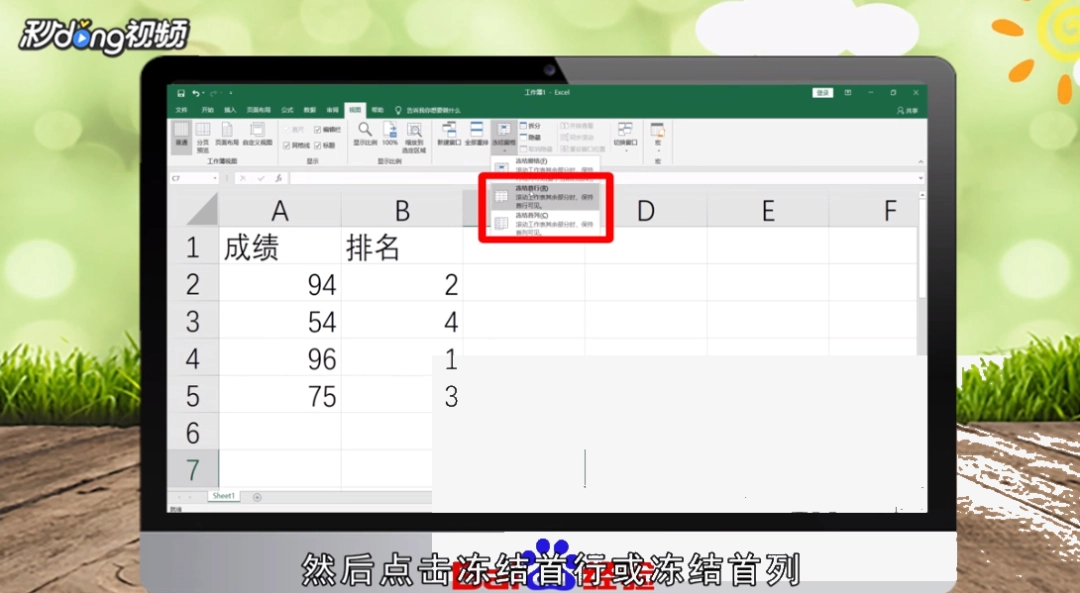This screenshot has height=593, width=1080.
Task: Select column A header
Action: point(280,210)
